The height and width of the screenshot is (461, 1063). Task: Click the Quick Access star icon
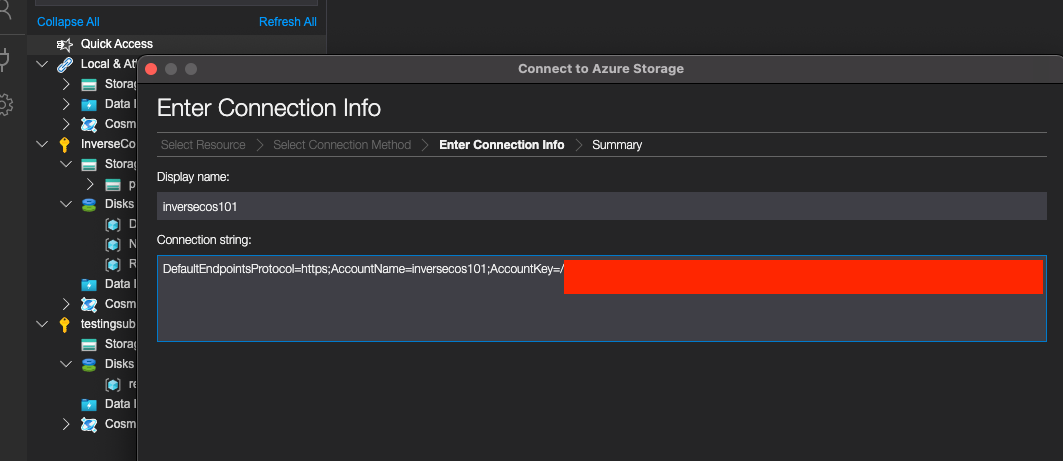[64, 44]
